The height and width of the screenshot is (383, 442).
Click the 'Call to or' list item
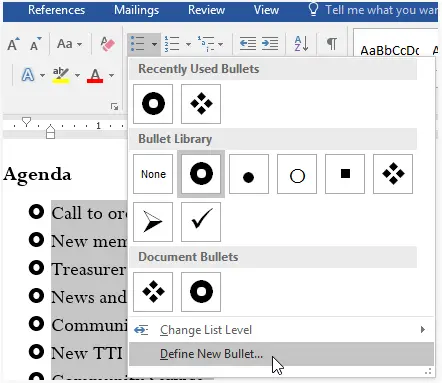tap(89, 213)
